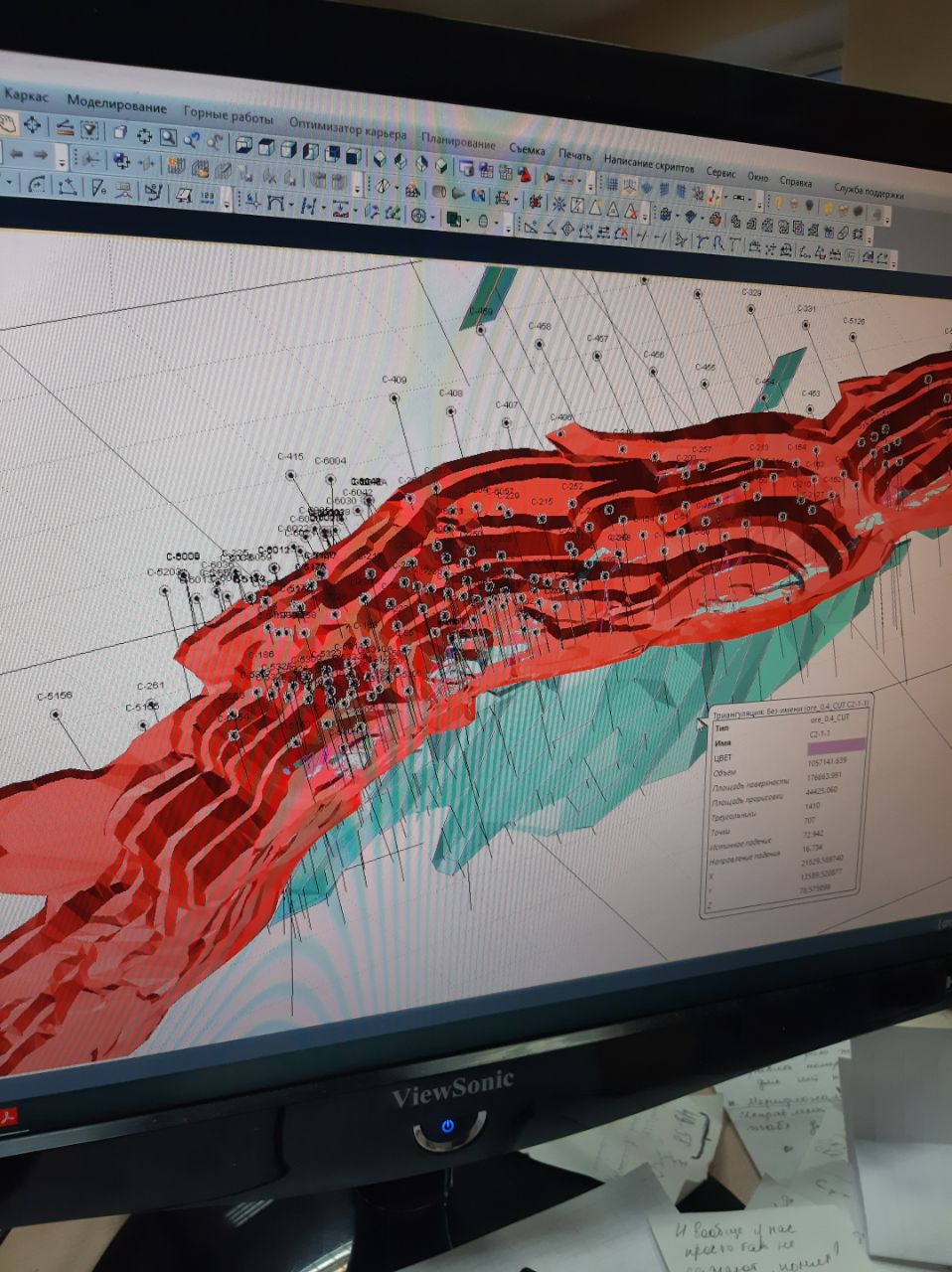952x1272 pixels.
Task: Select the four-arrow move tool
Action: 33,124
